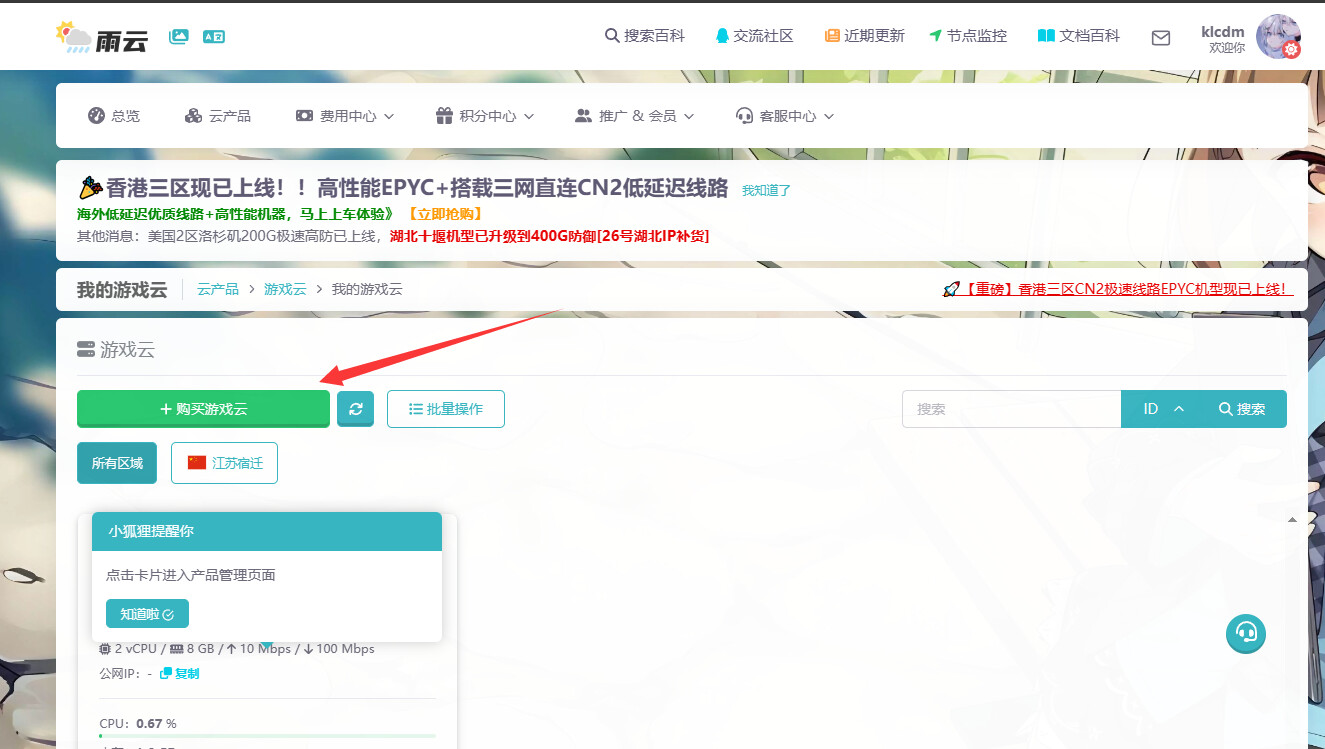Click 游戏云 in the breadcrumb
1325x749 pixels.
(x=285, y=289)
